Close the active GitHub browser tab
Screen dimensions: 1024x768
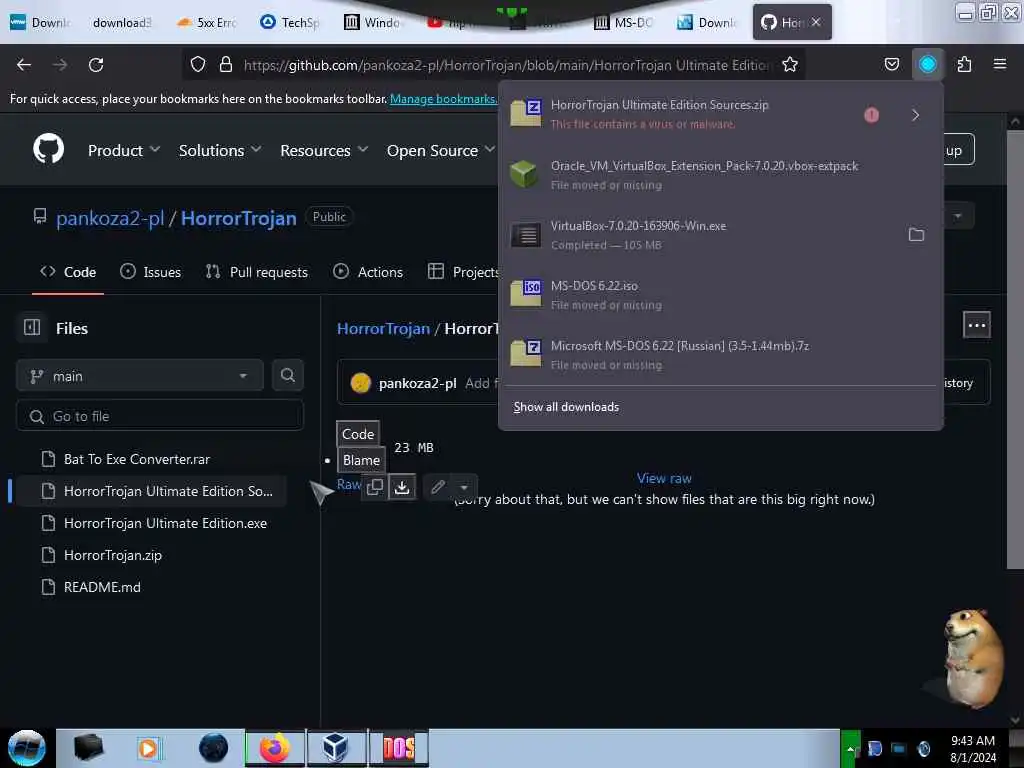pyautogui.click(x=816, y=22)
